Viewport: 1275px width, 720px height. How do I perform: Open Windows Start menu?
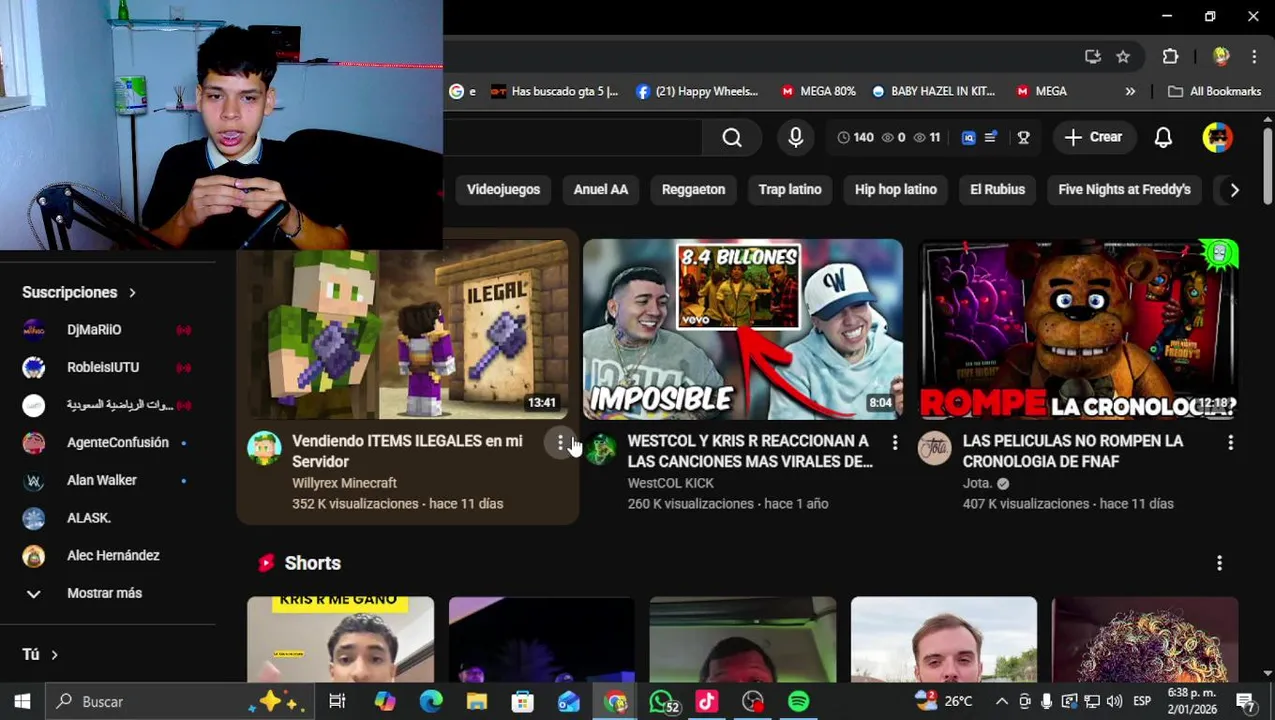tap(22, 702)
